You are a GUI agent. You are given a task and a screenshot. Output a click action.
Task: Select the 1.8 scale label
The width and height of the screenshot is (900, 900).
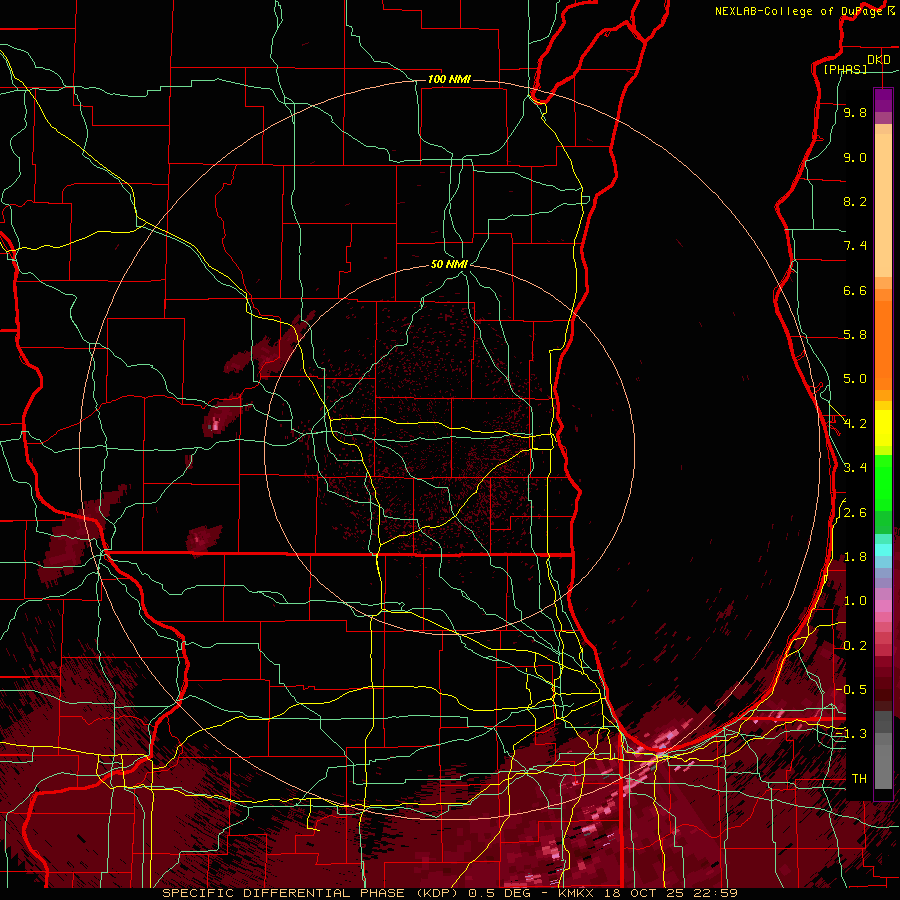tap(855, 557)
